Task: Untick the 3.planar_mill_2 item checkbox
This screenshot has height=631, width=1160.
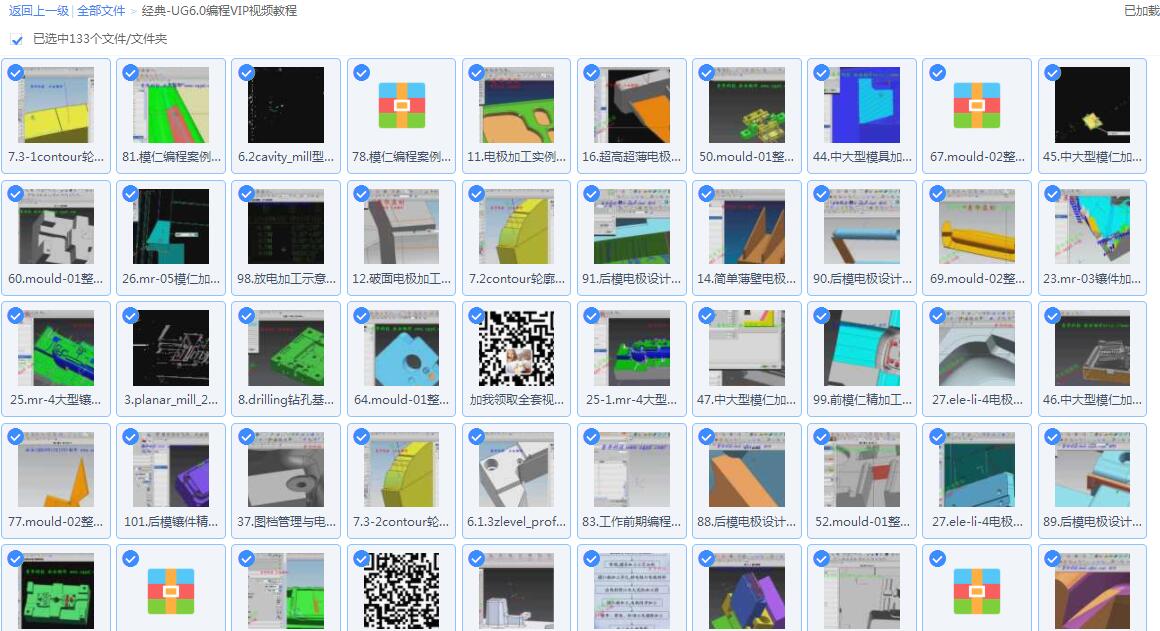Action: (131, 316)
